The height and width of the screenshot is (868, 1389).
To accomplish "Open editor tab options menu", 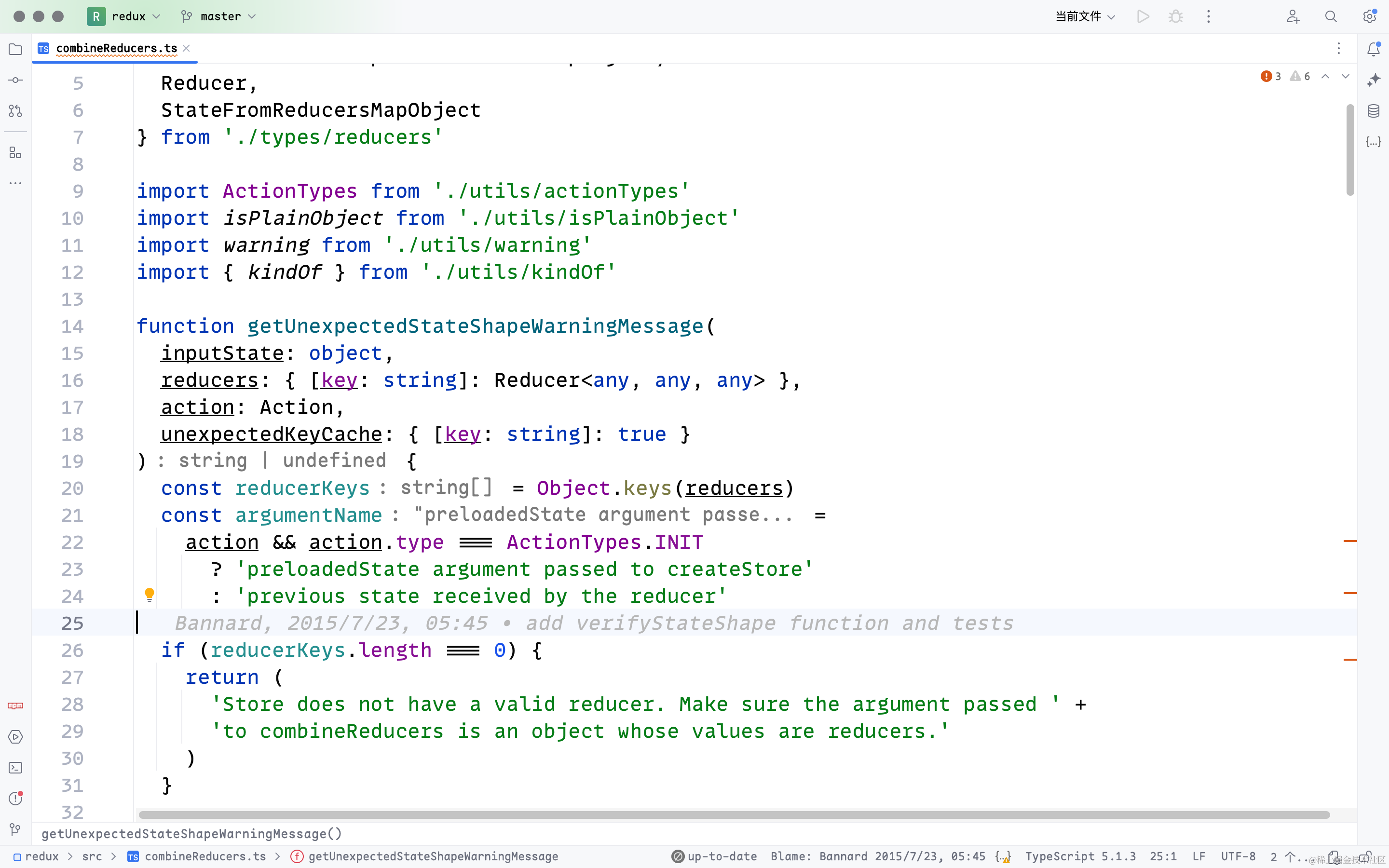I will tap(1338, 49).
